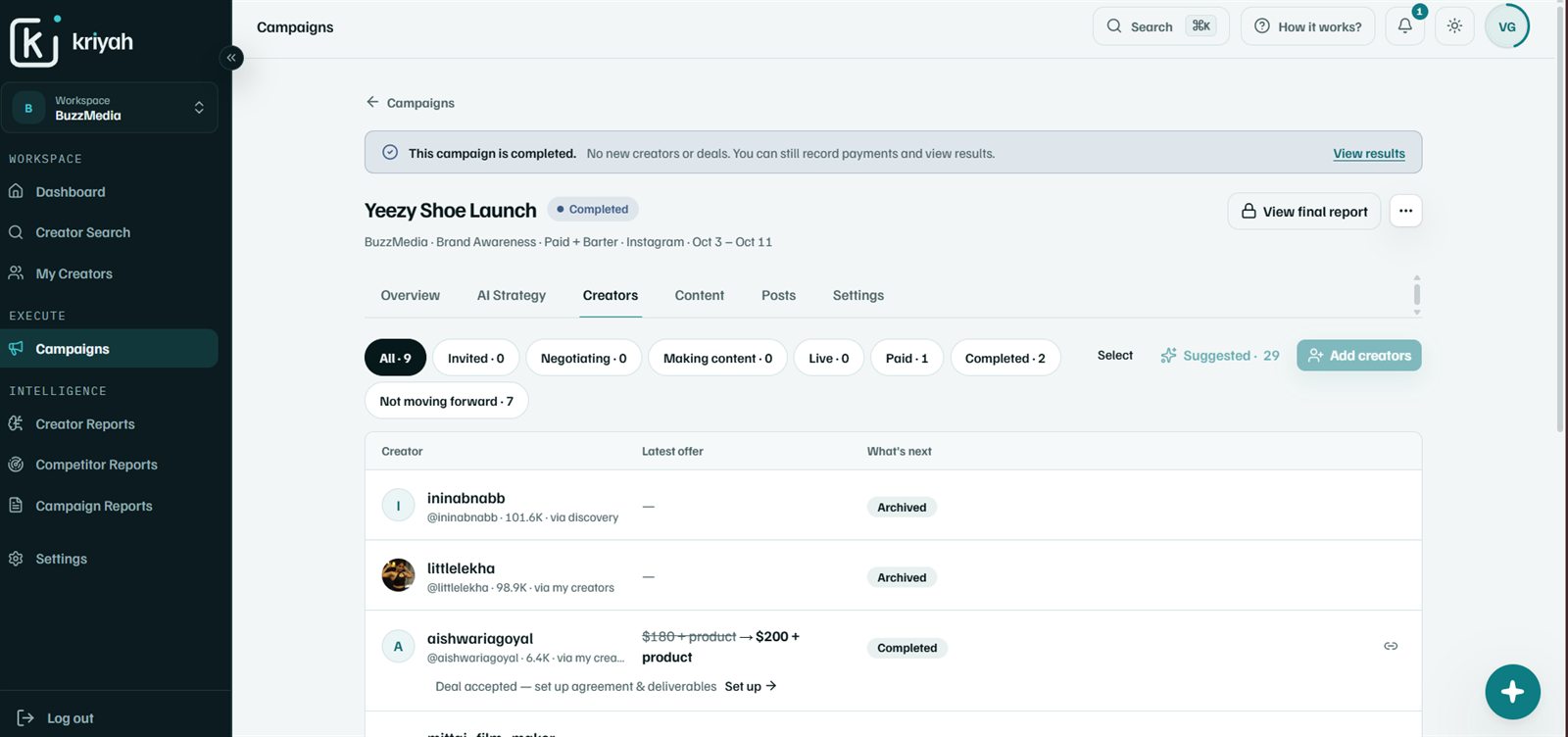Screen dimensions: 1568x737
Task: Click the sidebar Settings gear icon
Action: [16, 559]
